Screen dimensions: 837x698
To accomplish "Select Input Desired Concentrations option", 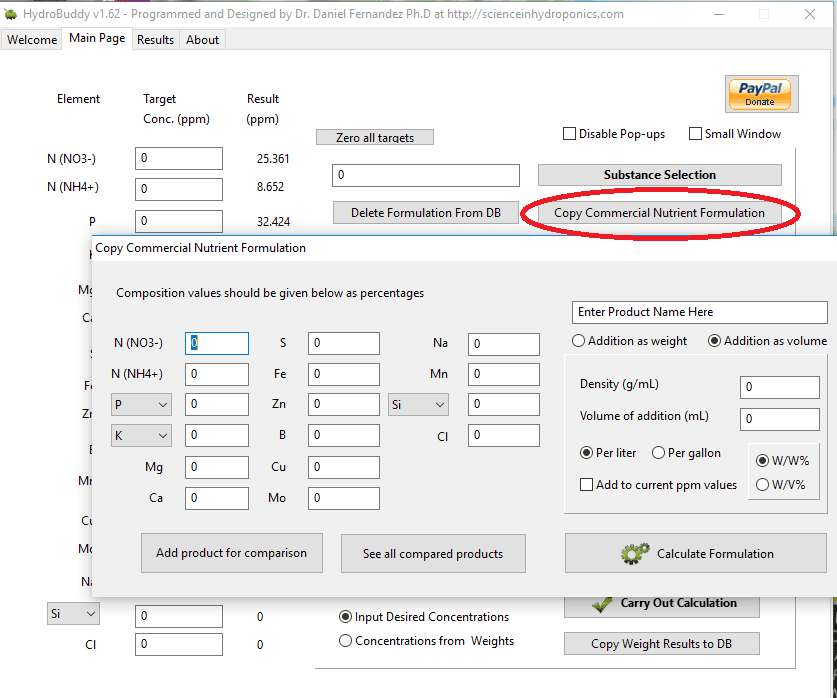I will (345, 616).
